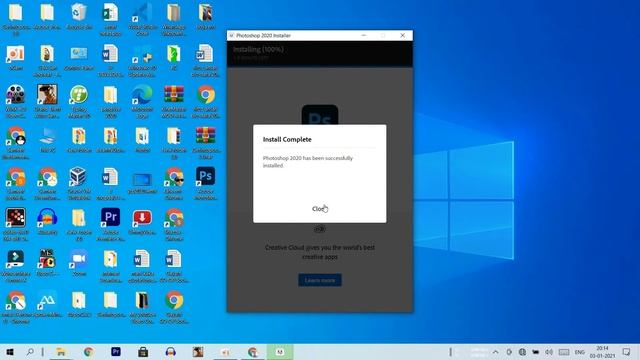Select the Adobe Premiere Pro desktop shortcut
640x360 pixels.
111,225
